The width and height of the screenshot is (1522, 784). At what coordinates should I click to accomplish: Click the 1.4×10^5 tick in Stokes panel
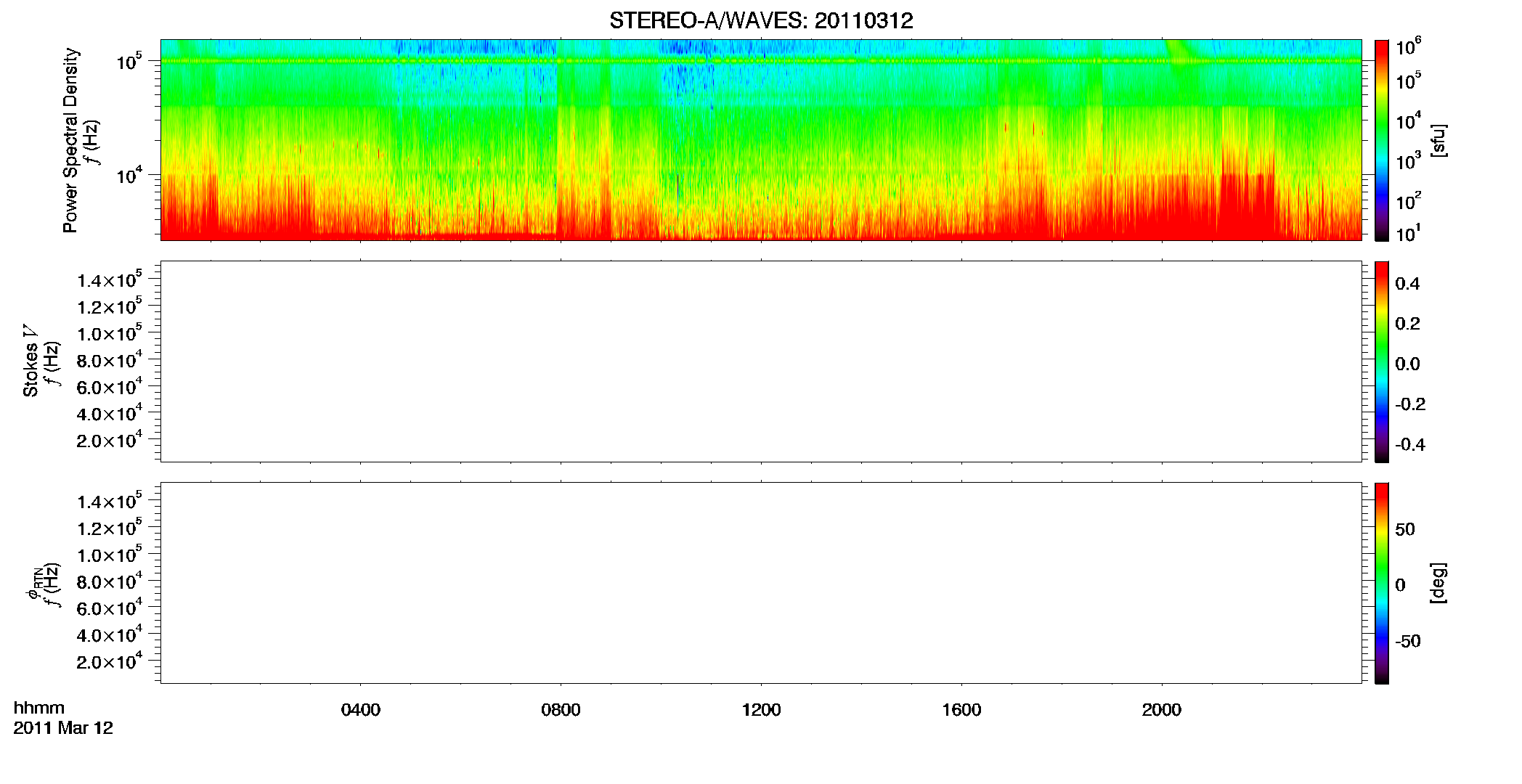(110, 279)
